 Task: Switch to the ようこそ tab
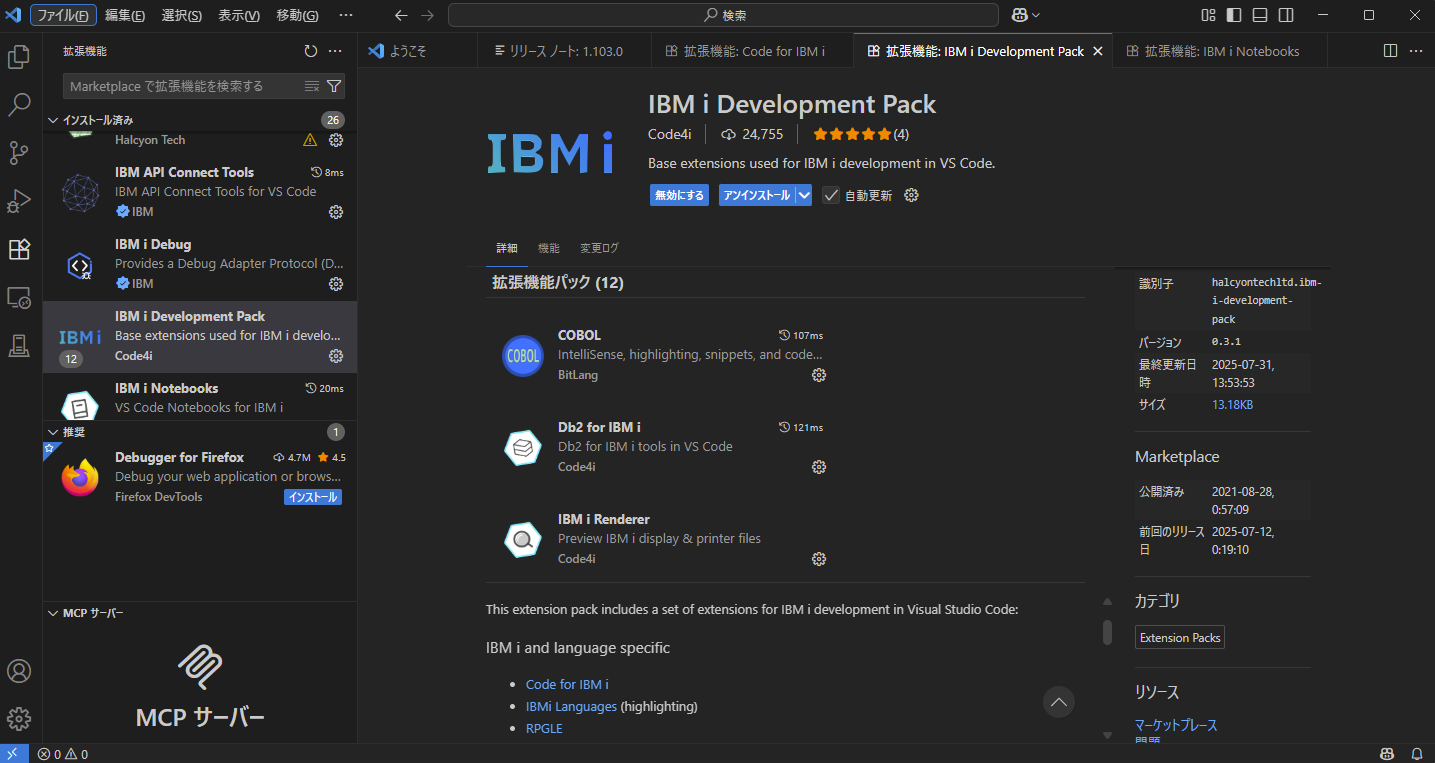click(x=417, y=51)
